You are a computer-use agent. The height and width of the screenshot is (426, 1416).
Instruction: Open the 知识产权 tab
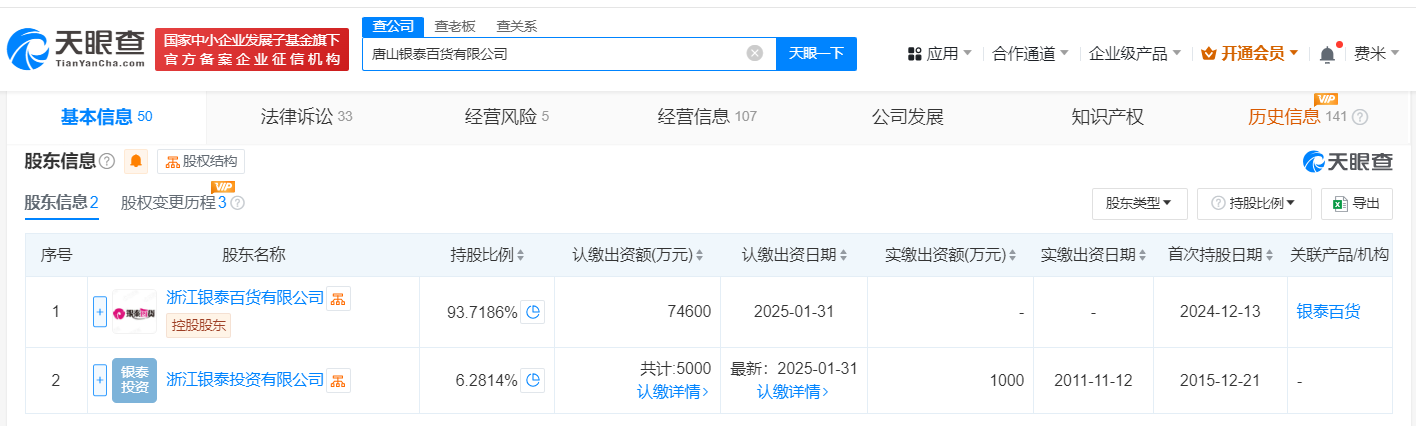pyautogui.click(x=1107, y=117)
